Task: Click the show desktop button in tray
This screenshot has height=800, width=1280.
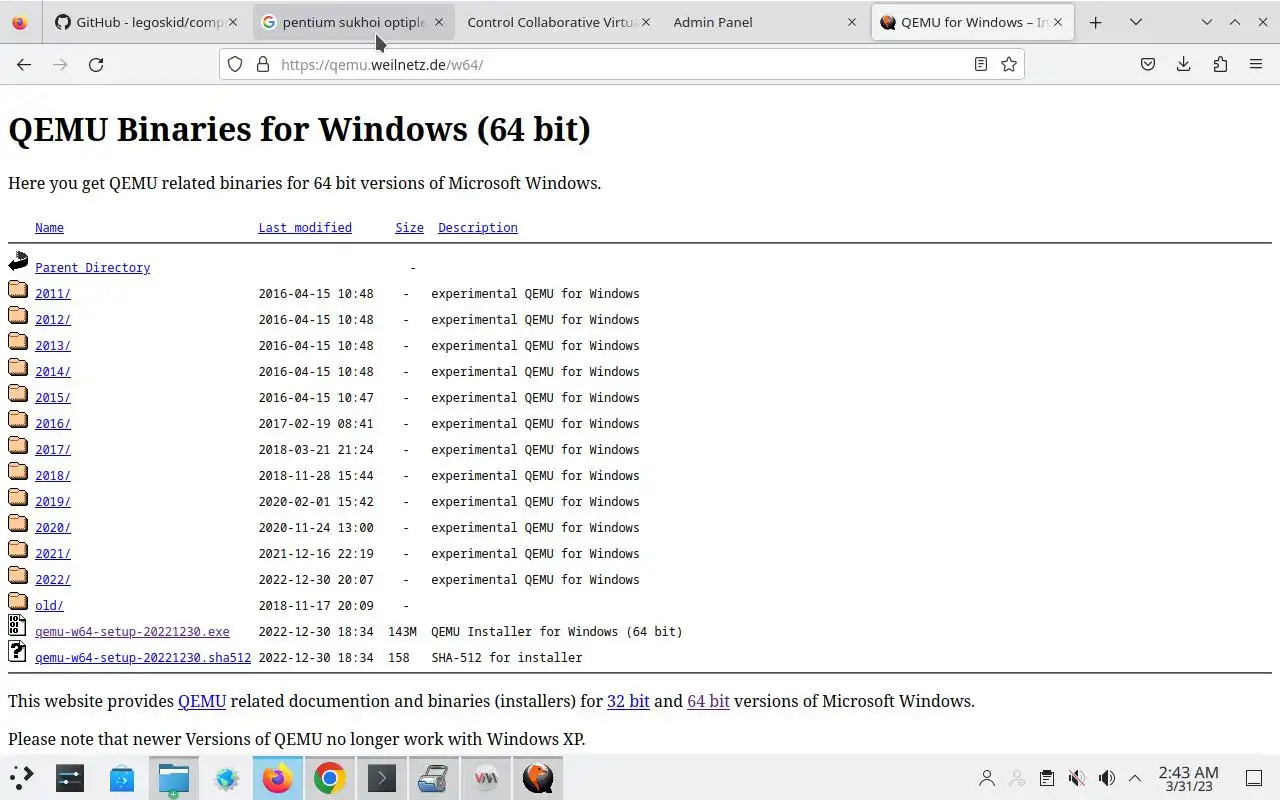Action: [x=1254, y=778]
